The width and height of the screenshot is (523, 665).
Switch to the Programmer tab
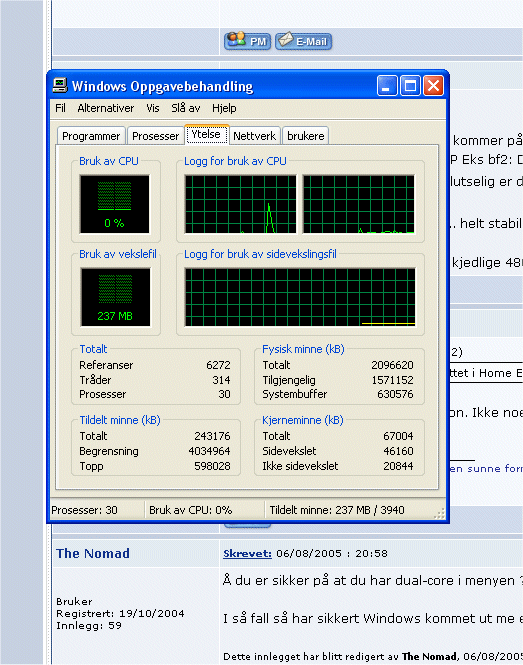click(x=91, y=136)
